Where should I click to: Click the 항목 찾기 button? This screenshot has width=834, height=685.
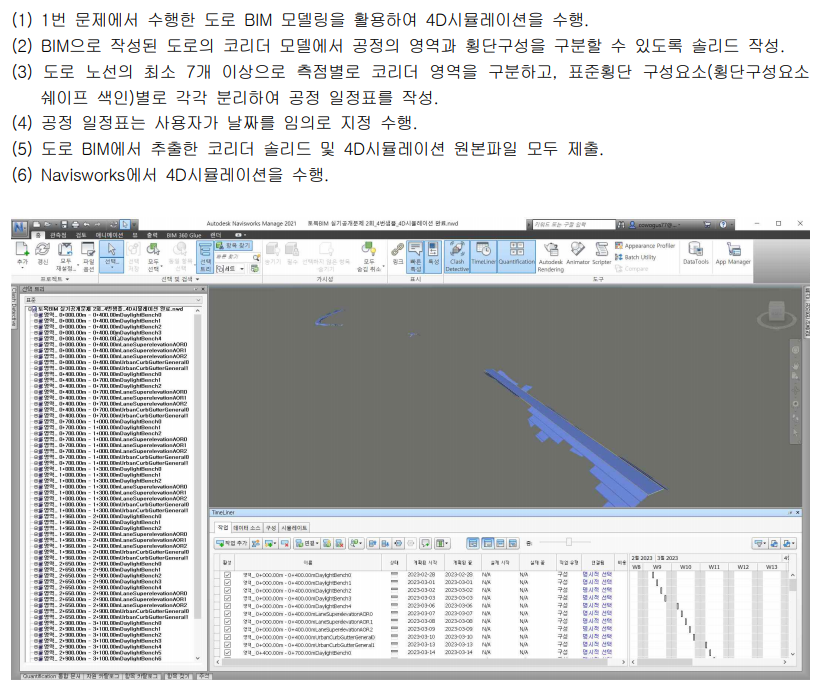point(233,245)
